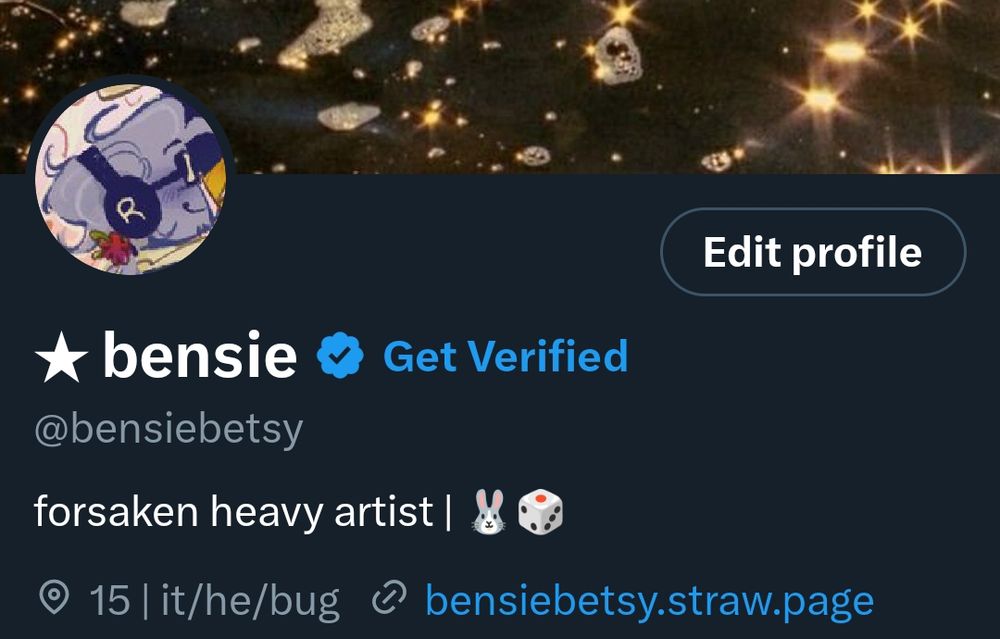Click the red flower on avatar
The image size is (1000, 639).
pos(116,249)
